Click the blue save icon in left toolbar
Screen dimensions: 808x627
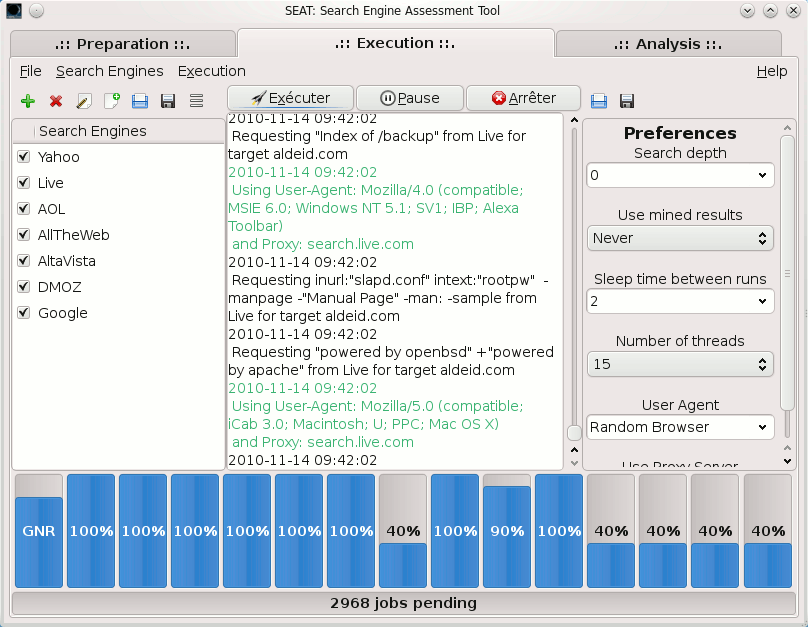click(140, 101)
